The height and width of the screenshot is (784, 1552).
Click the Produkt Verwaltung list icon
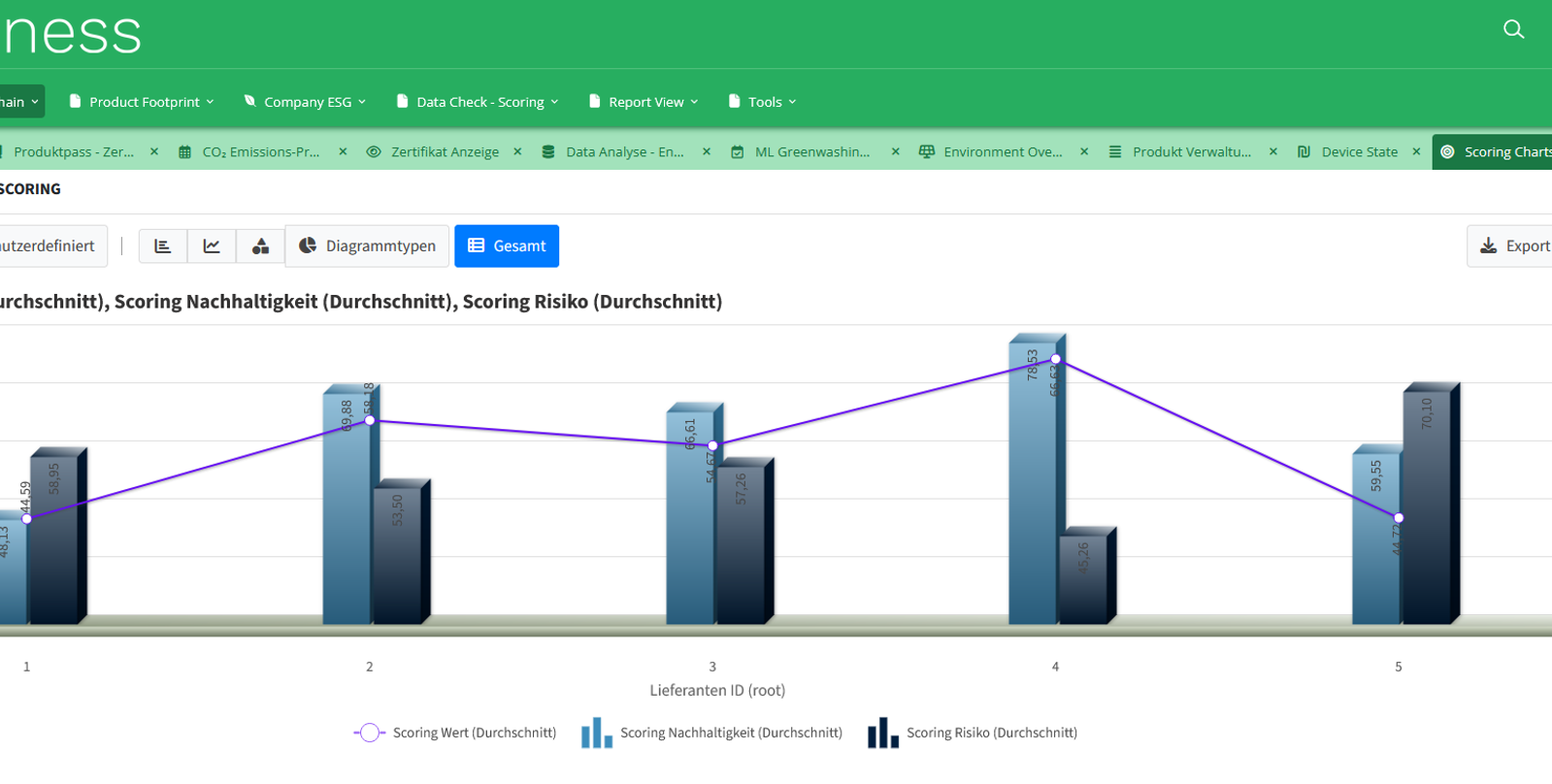pos(1115,152)
